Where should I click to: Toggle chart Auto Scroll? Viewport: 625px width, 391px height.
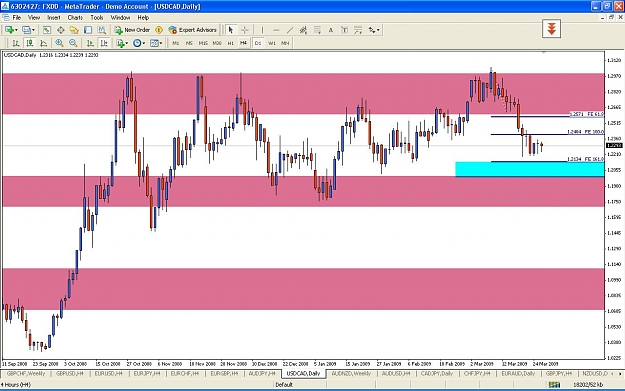click(x=90, y=43)
